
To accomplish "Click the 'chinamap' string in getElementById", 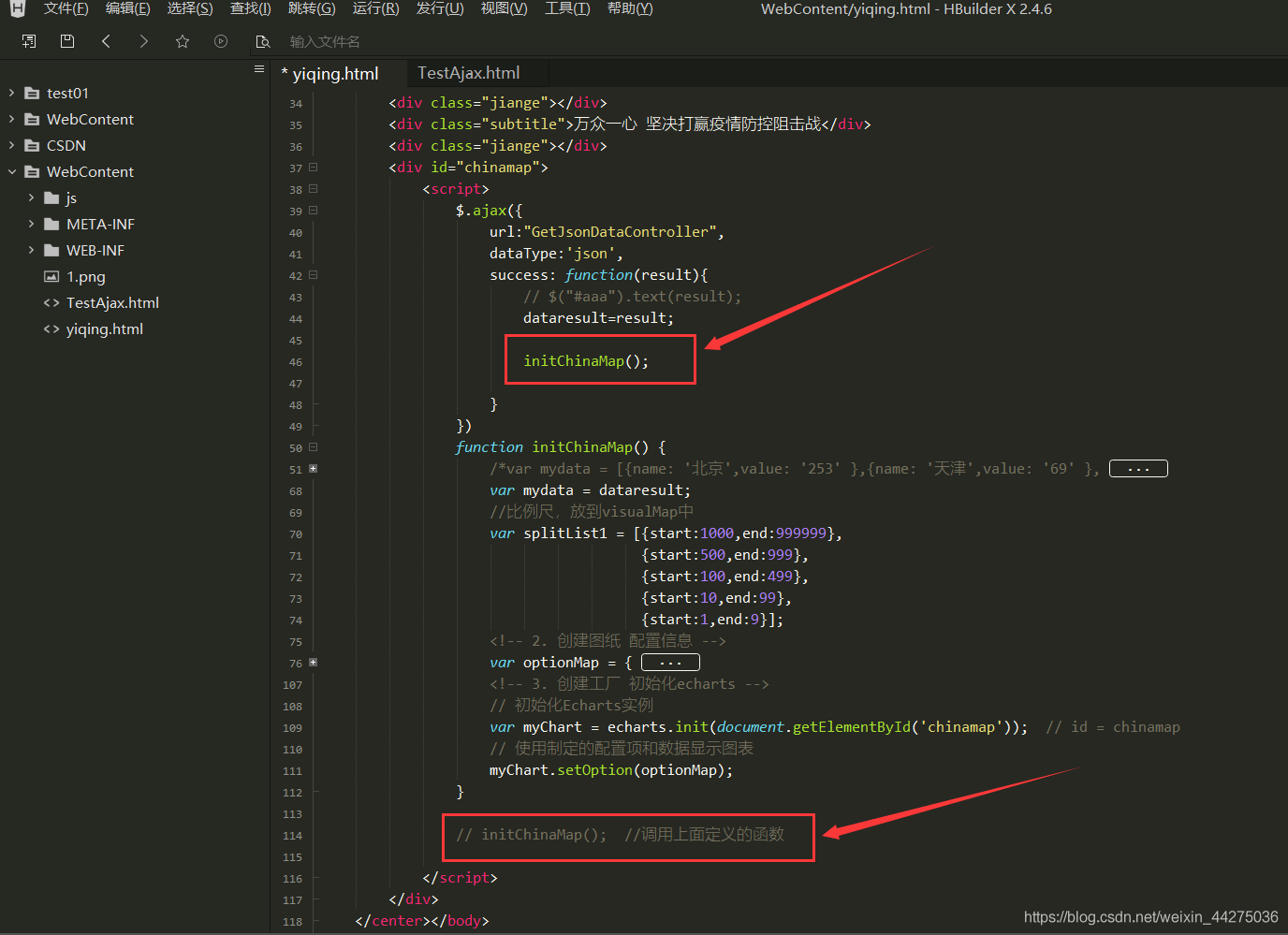I will tap(960, 727).
